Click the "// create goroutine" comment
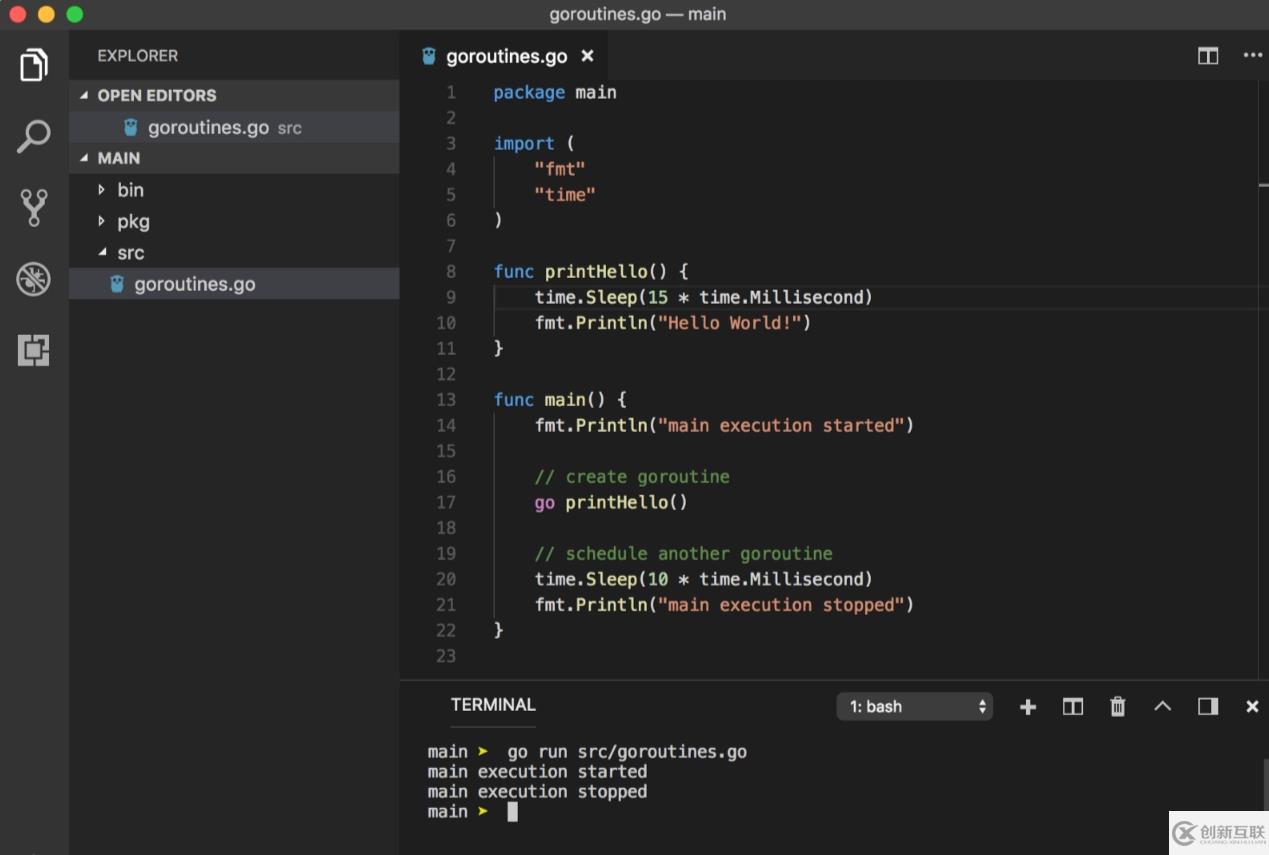 632,476
